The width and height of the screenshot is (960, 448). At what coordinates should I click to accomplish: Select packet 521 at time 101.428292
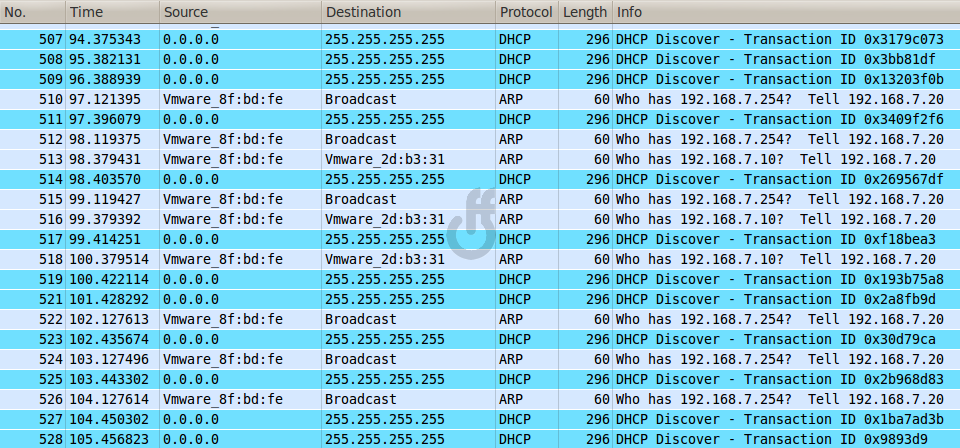coord(480,299)
